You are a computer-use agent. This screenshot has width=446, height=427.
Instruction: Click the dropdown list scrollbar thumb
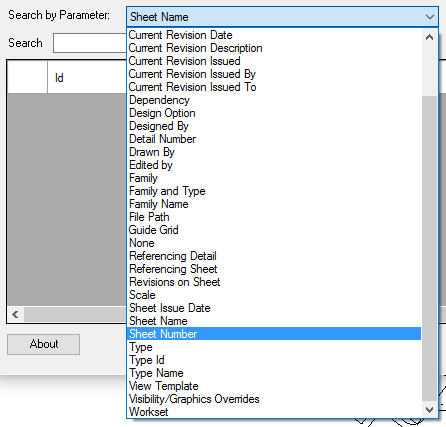click(429, 248)
